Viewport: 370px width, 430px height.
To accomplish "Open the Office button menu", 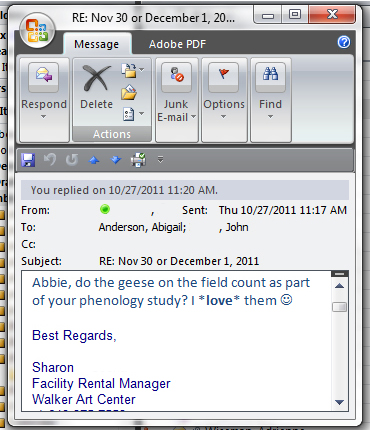I will (x=37, y=30).
